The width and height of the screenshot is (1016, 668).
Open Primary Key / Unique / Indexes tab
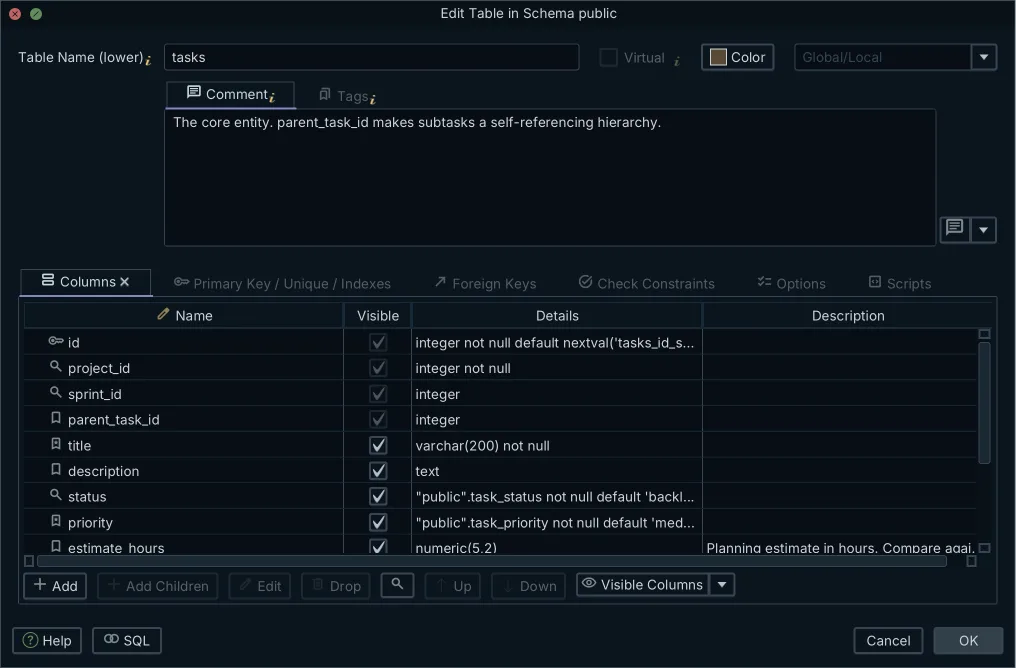pyautogui.click(x=283, y=283)
